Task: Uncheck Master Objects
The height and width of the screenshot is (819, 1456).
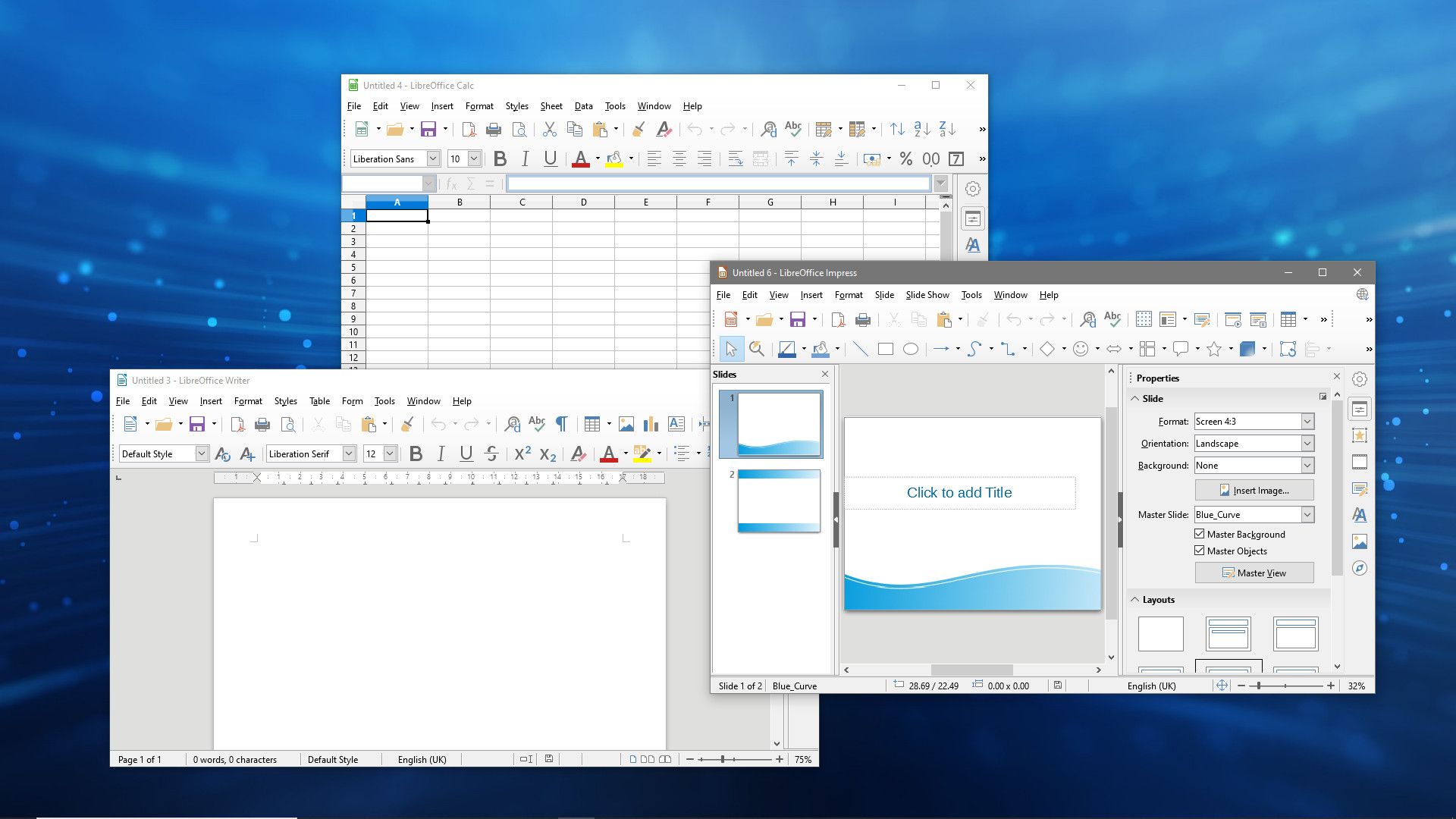Action: pyautogui.click(x=1200, y=551)
